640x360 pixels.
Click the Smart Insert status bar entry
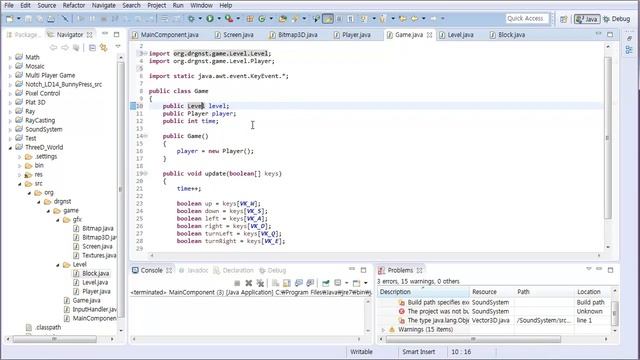pos(418,351)
